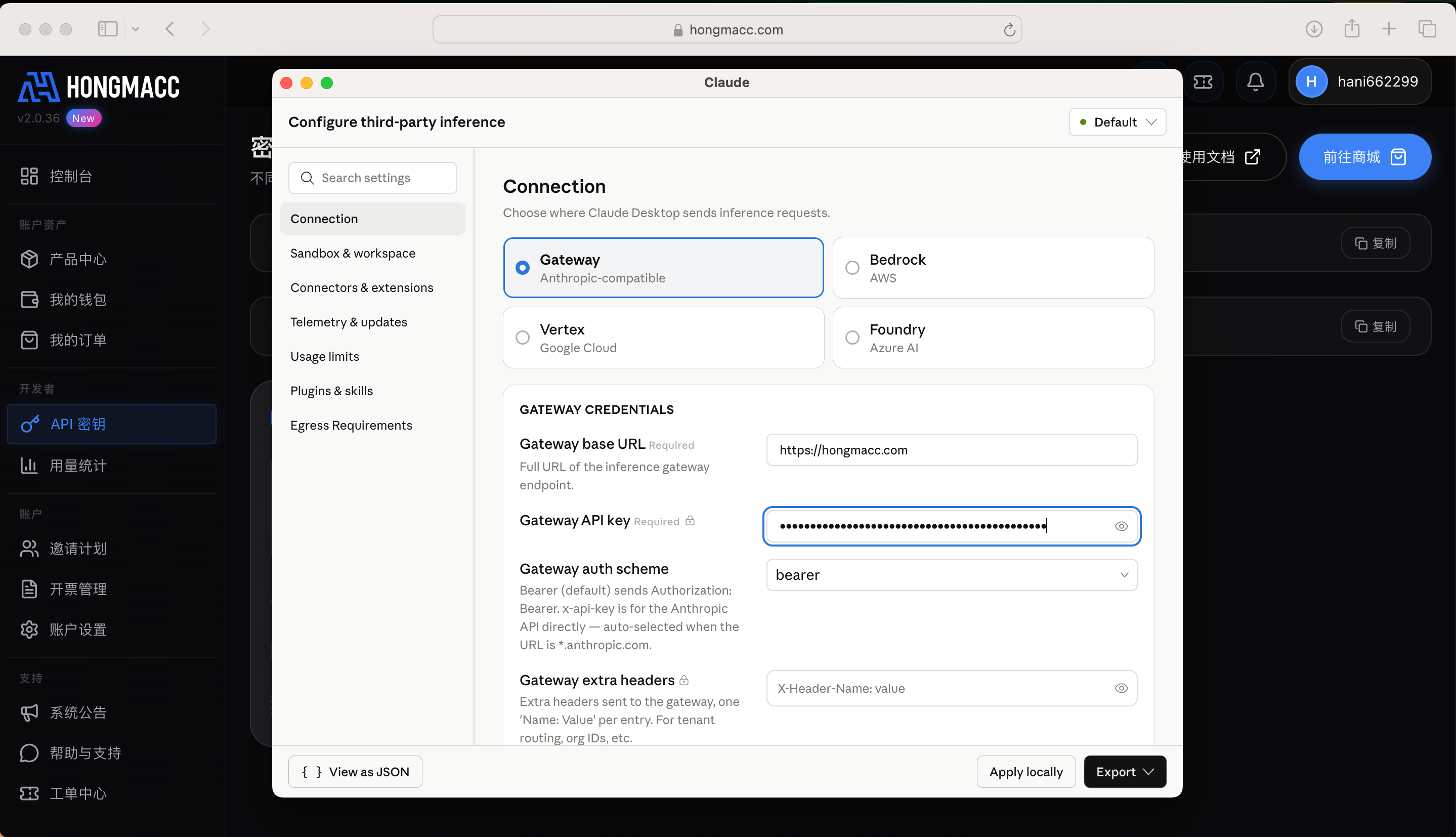Screen dimensions: 1456x837
Task: Select API 密钥 in Hongmacc sidebar
Action: point(111,424)
